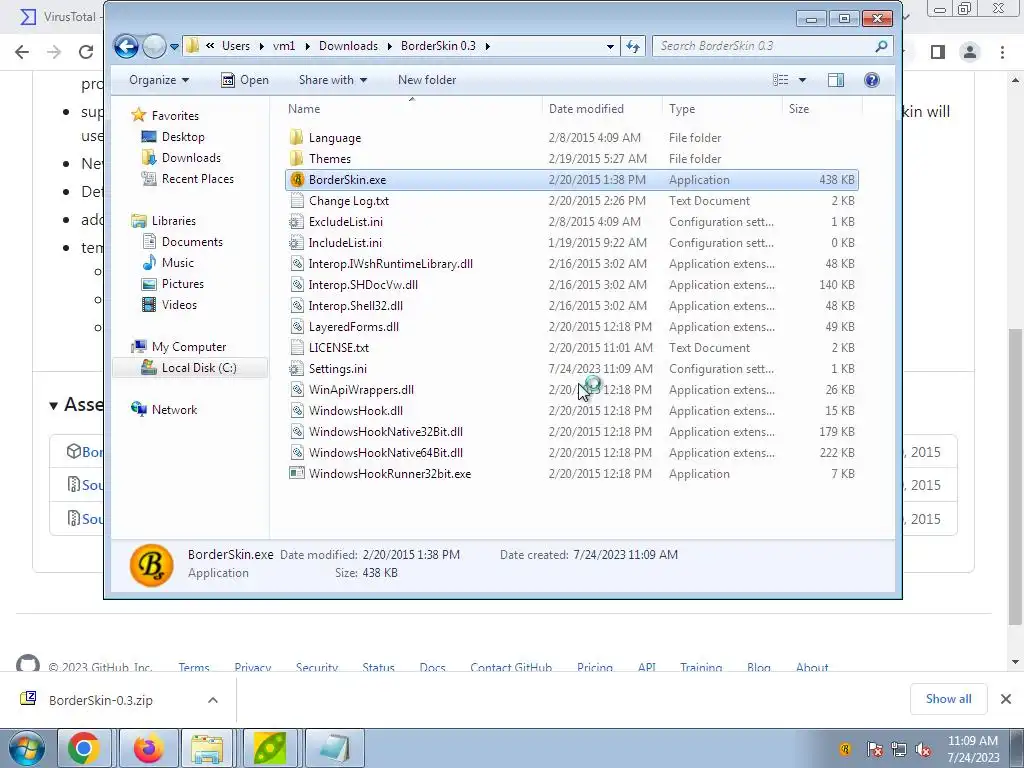Select the Videos library

tap(179, 304)
